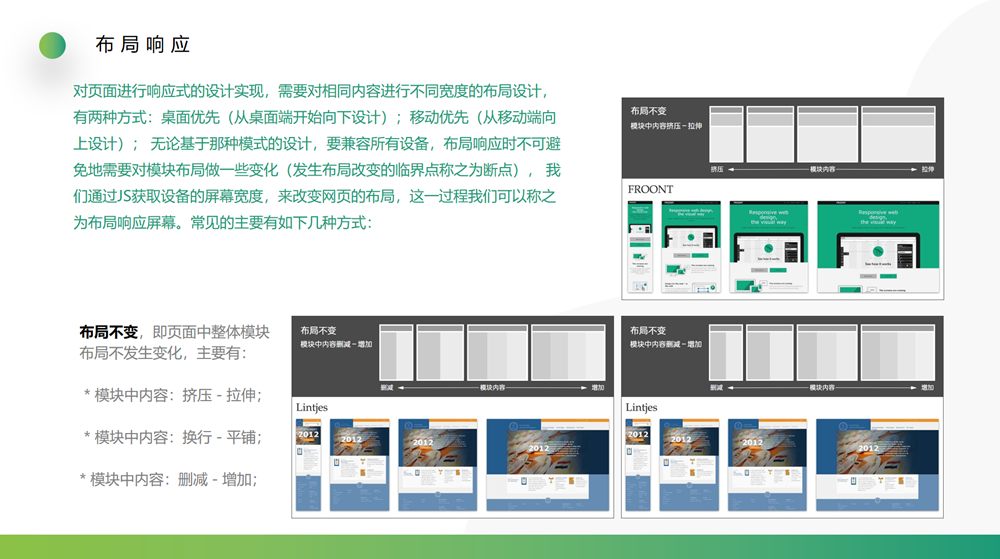Click narrowest wireframe box in 挤压－拉伸 diagram
The image size is (1000, 559).
click(x=725, y=133)
